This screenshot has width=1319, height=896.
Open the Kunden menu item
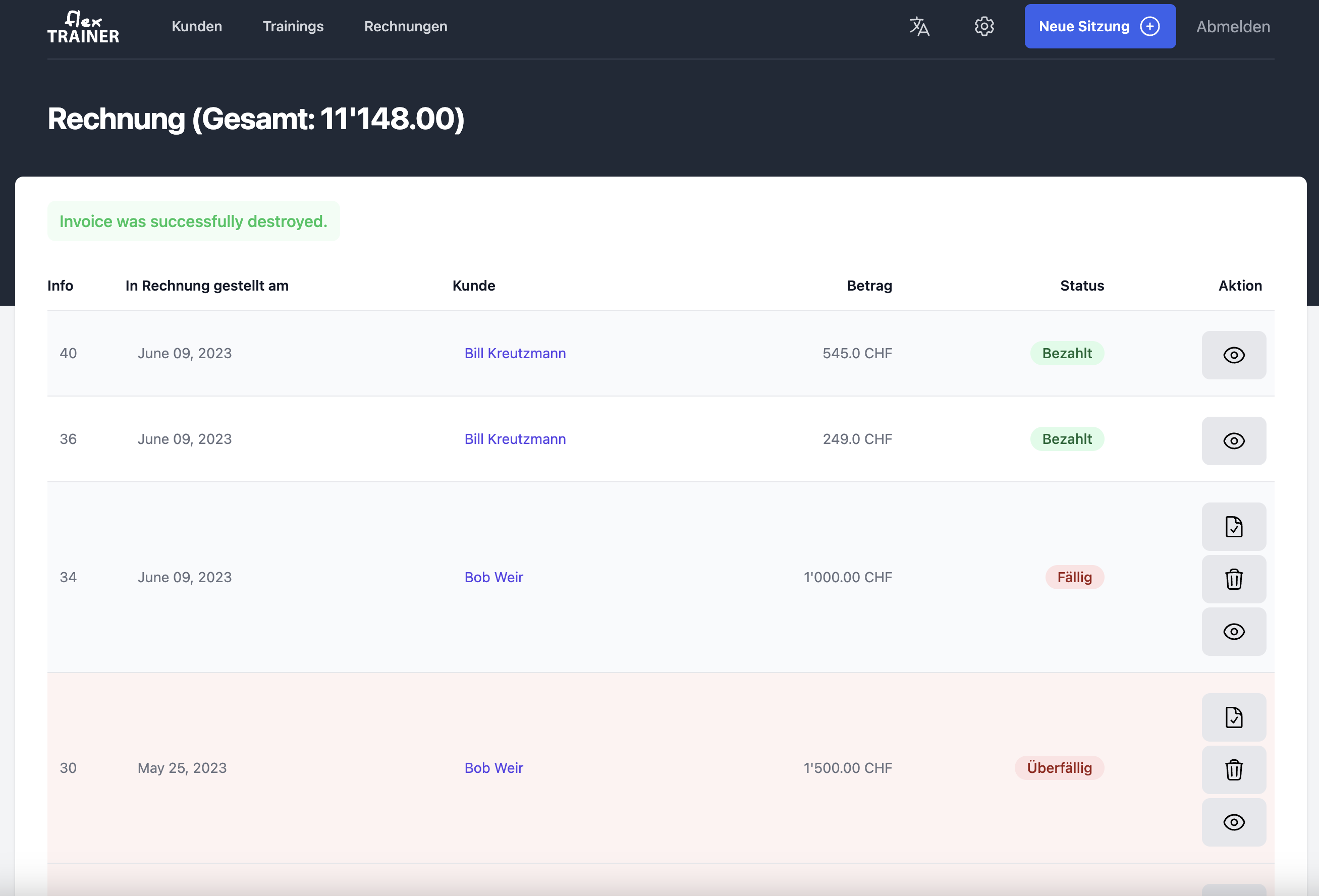(196, 26)
